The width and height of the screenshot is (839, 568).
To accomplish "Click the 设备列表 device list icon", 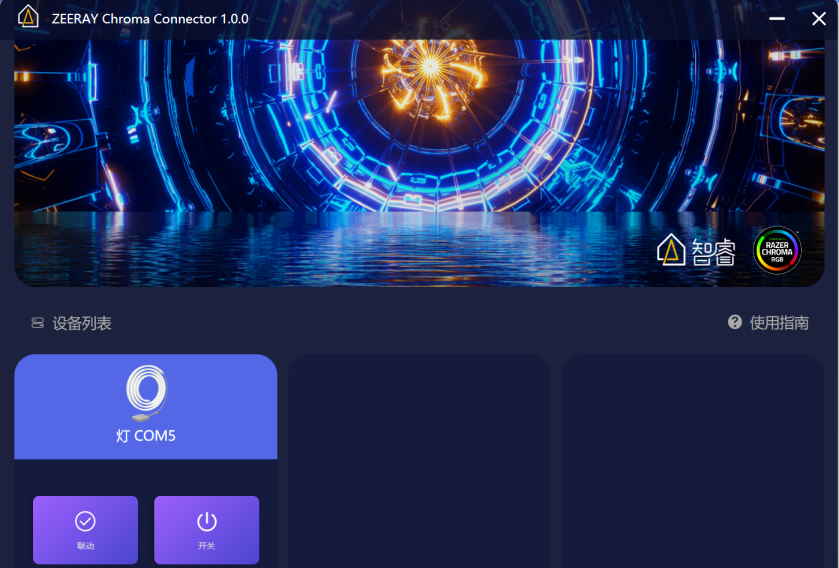I will [37, 323].
